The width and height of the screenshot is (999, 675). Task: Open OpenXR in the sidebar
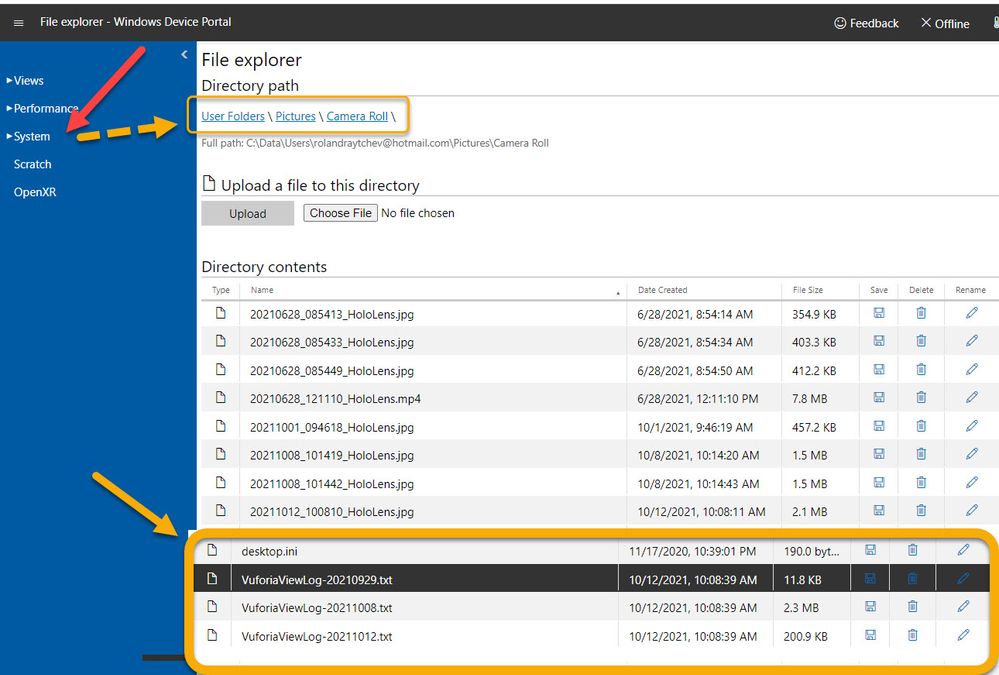(x=35, y=192)
